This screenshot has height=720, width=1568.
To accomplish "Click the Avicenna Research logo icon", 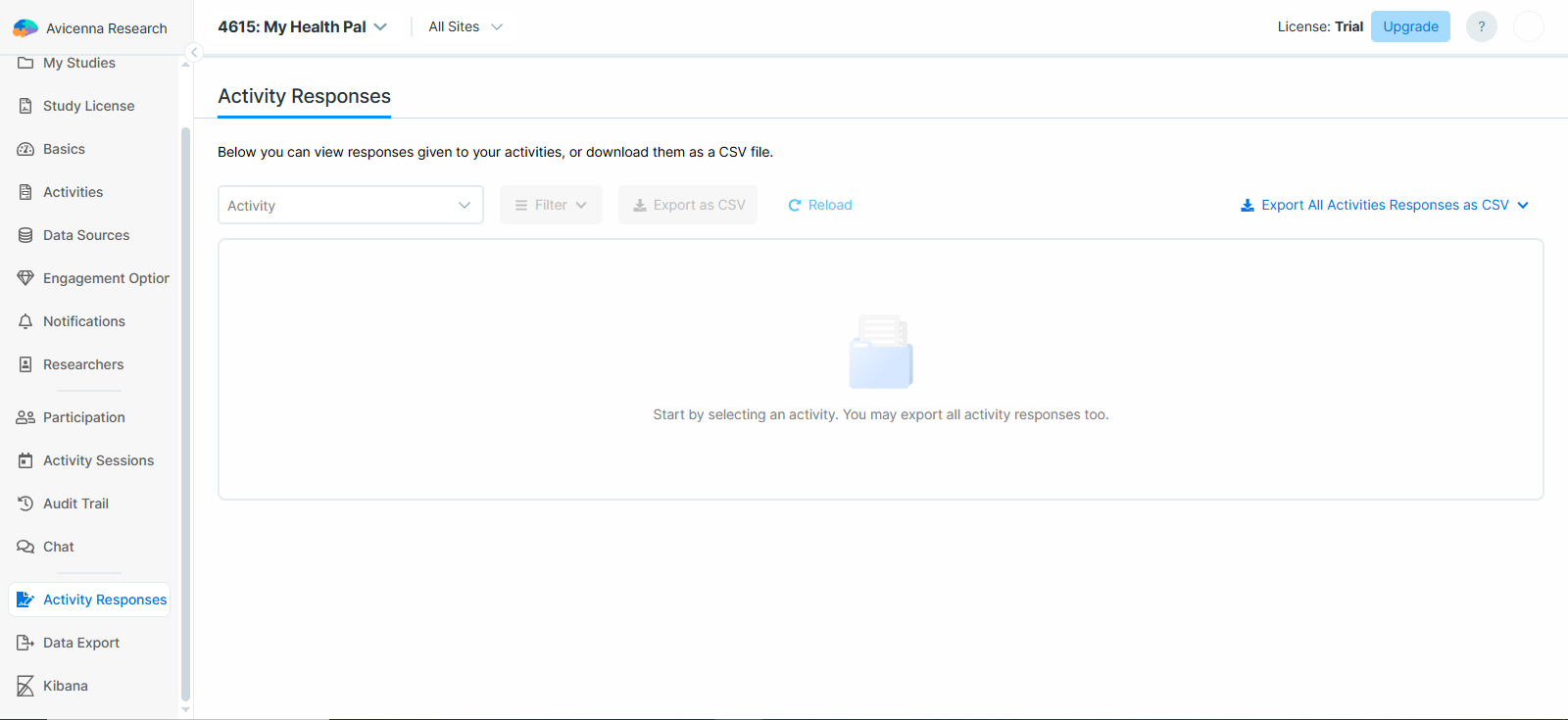I will click(25, 28).
